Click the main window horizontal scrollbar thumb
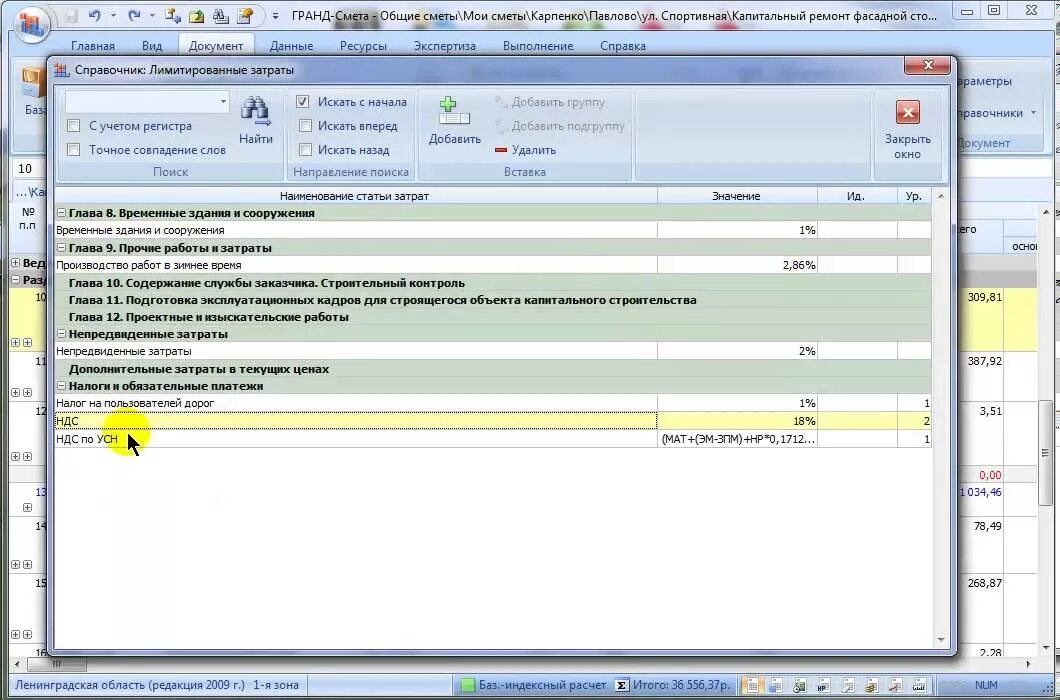The width and height of the screenshot is (1060, 700). click(x=56, y=664)
